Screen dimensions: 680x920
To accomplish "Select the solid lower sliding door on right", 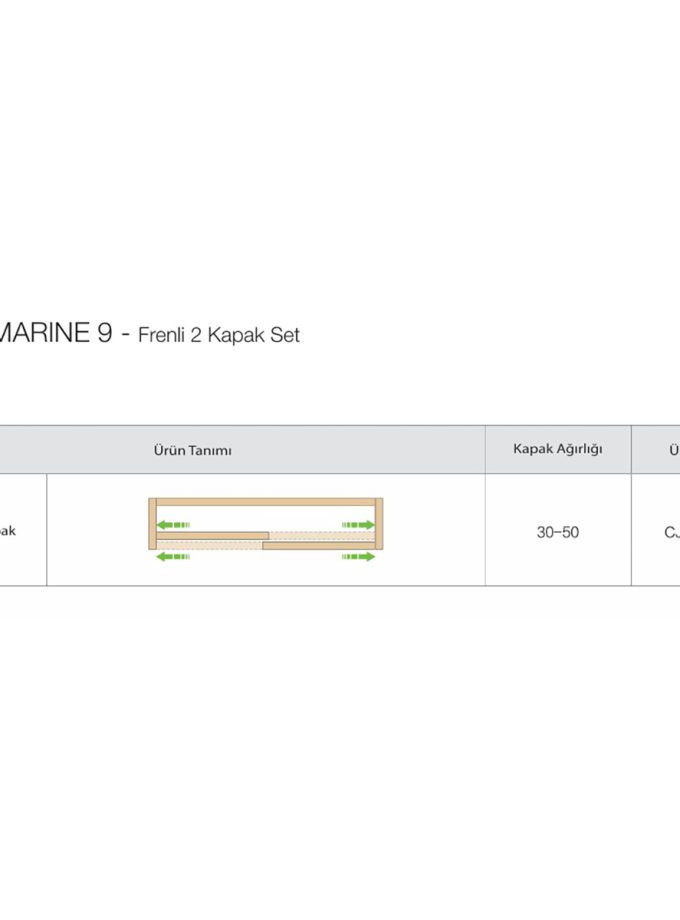I will click(x=318, y=545).
